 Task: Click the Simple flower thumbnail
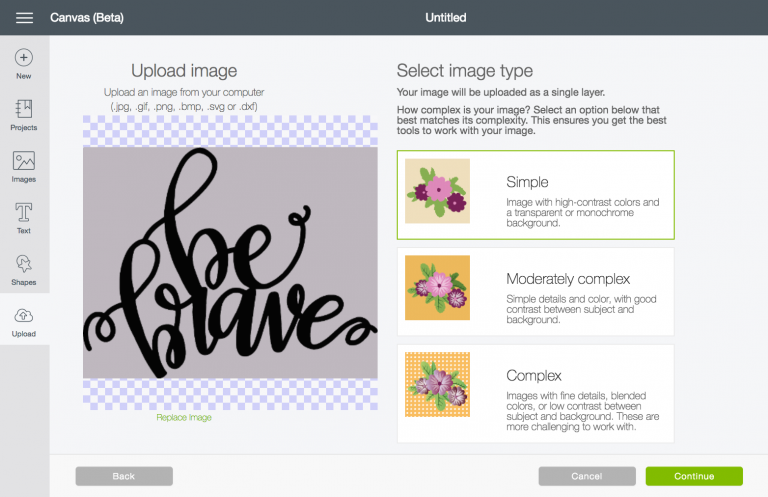437,191
